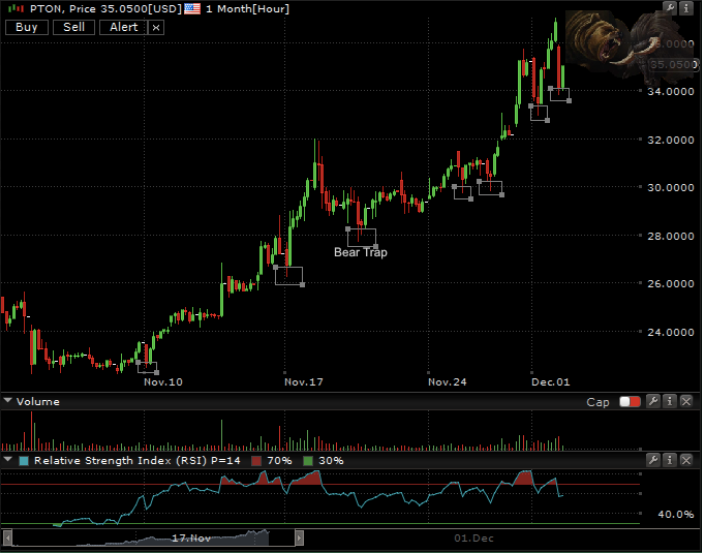Open the 1 Month[Hour] timeframe selector
Image resolution: width=702 pixels, height=553 pixels.
(x=248, y=9)
